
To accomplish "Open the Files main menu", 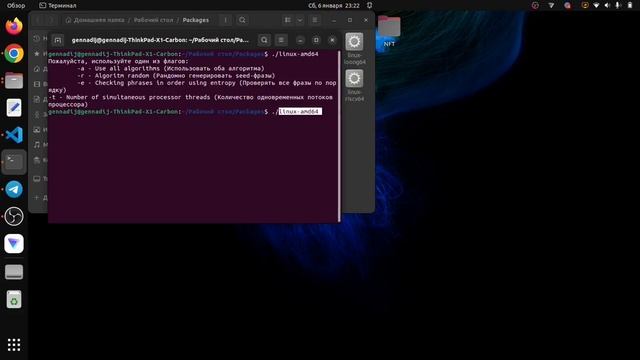I will tap(315, 20).
